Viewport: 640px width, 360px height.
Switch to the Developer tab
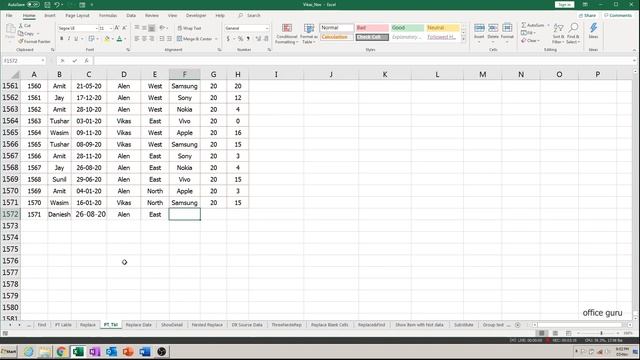click(x=196, y=16)
